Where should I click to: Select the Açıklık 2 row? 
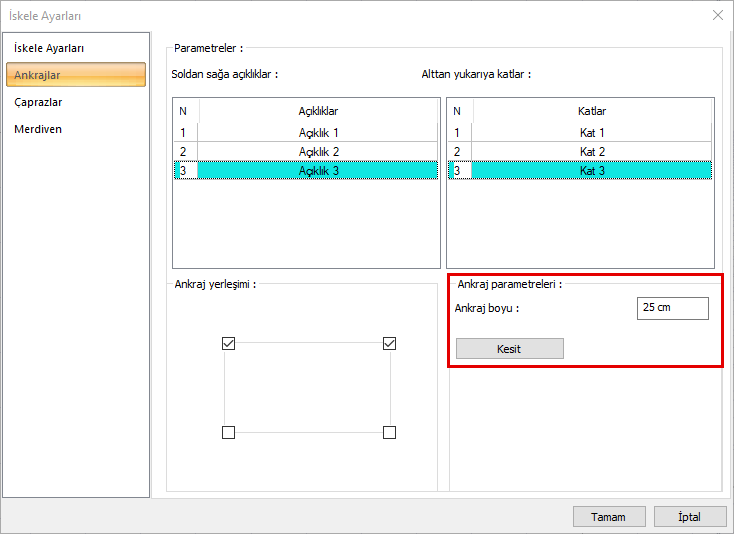[318, 152]
